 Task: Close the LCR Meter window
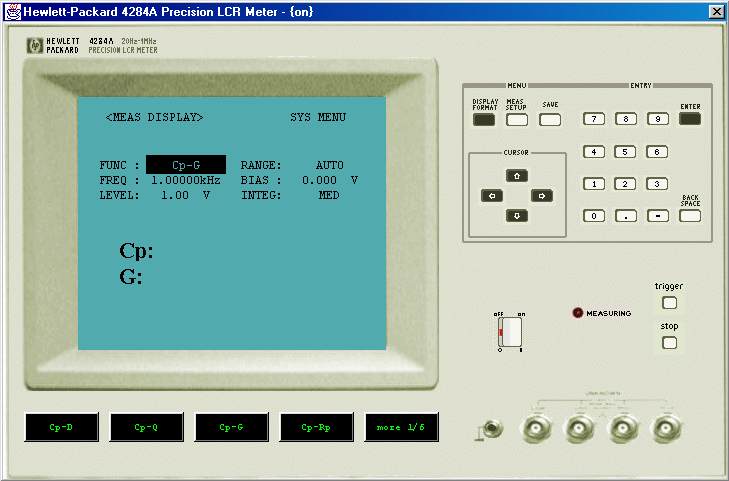[716, 12]
